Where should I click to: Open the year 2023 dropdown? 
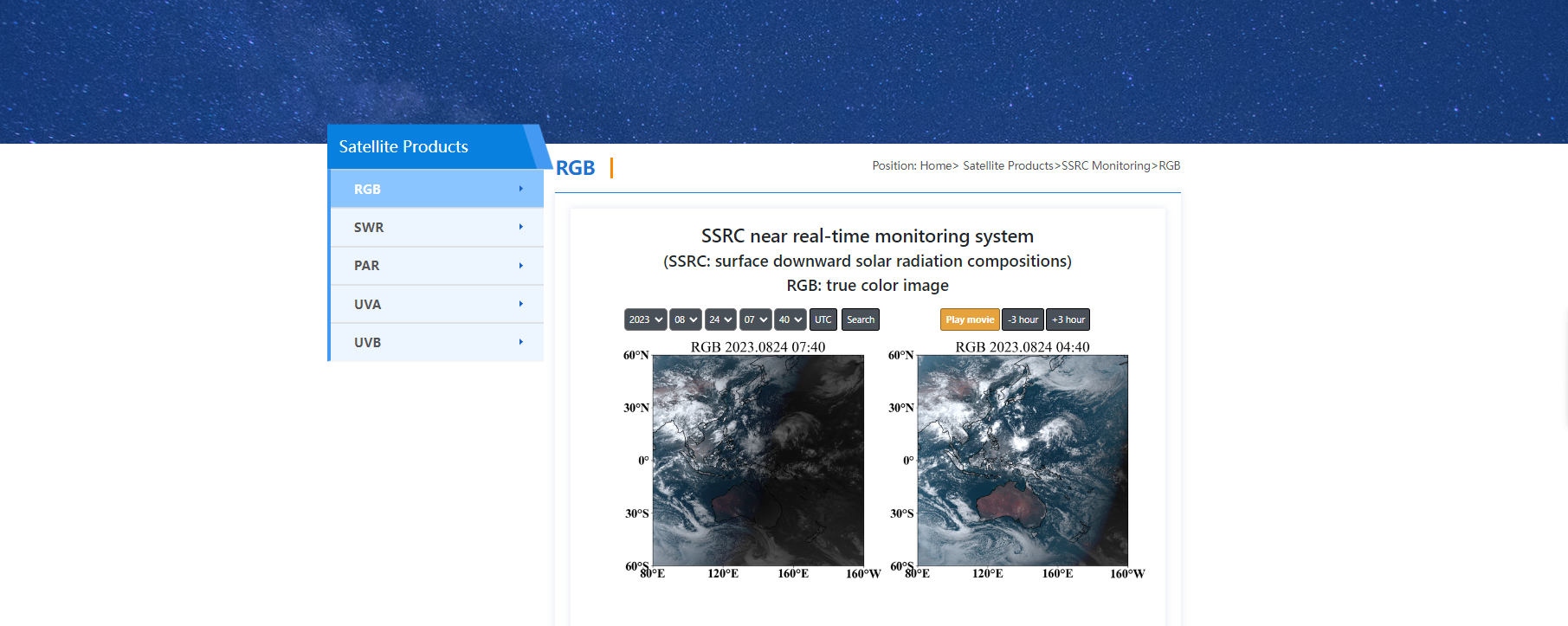coord(645,319)
